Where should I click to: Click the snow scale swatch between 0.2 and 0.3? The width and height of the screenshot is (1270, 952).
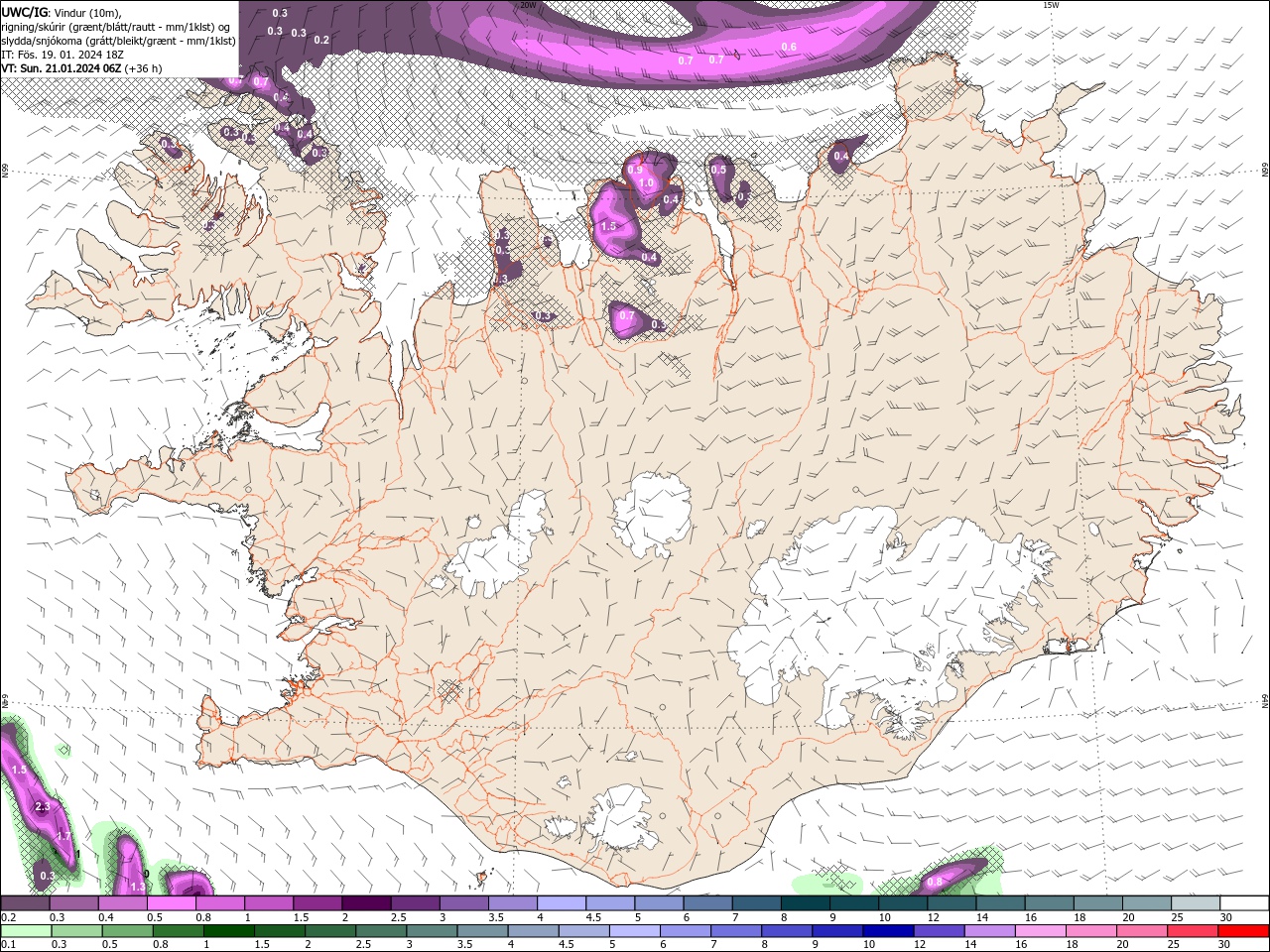click(26, 903)
